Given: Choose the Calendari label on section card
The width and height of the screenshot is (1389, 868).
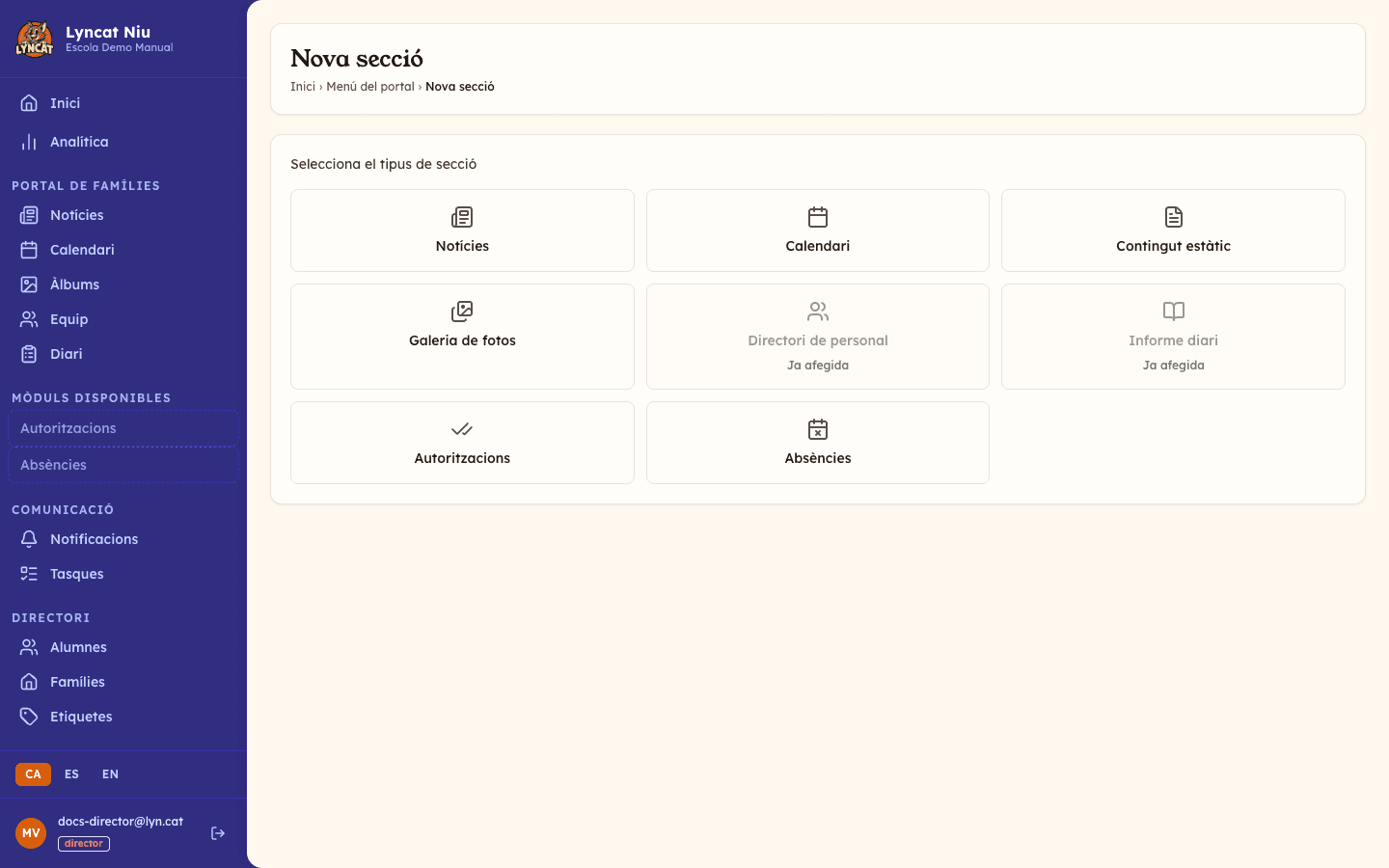Looking at the screenshot, I should point(818,246).
